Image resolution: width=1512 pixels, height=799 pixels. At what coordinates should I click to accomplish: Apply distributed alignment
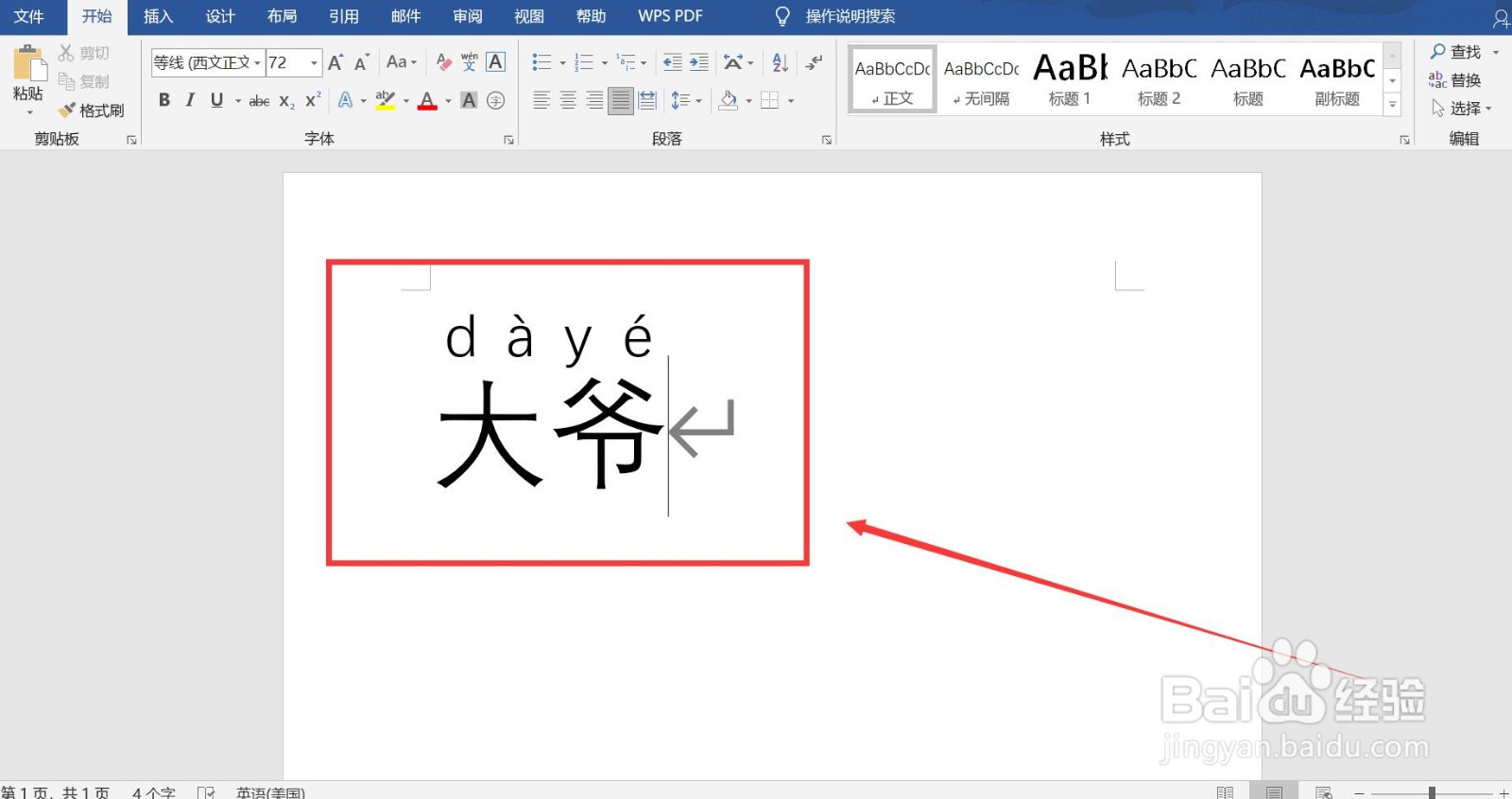647,100
